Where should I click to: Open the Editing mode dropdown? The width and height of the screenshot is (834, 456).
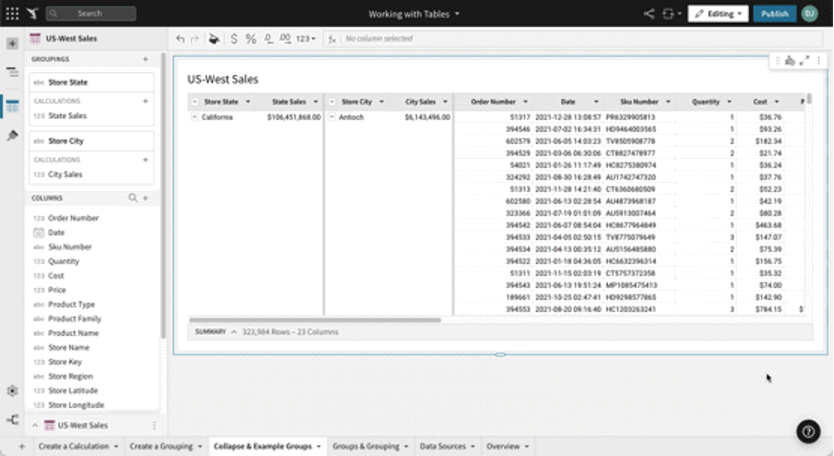[717, 14]
